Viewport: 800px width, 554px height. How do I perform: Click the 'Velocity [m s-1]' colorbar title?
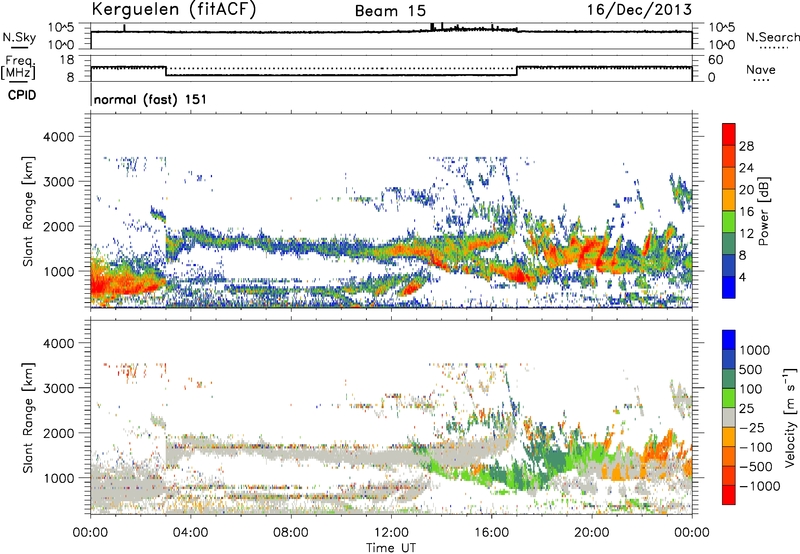790,417
